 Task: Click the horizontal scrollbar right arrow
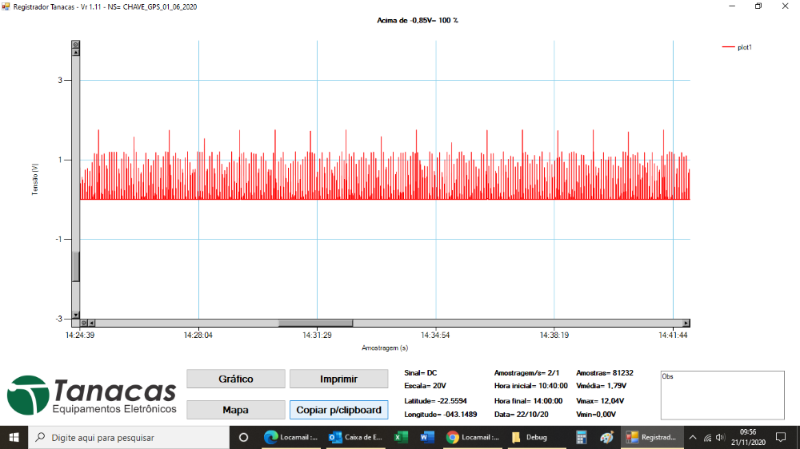tap(685, 323)
